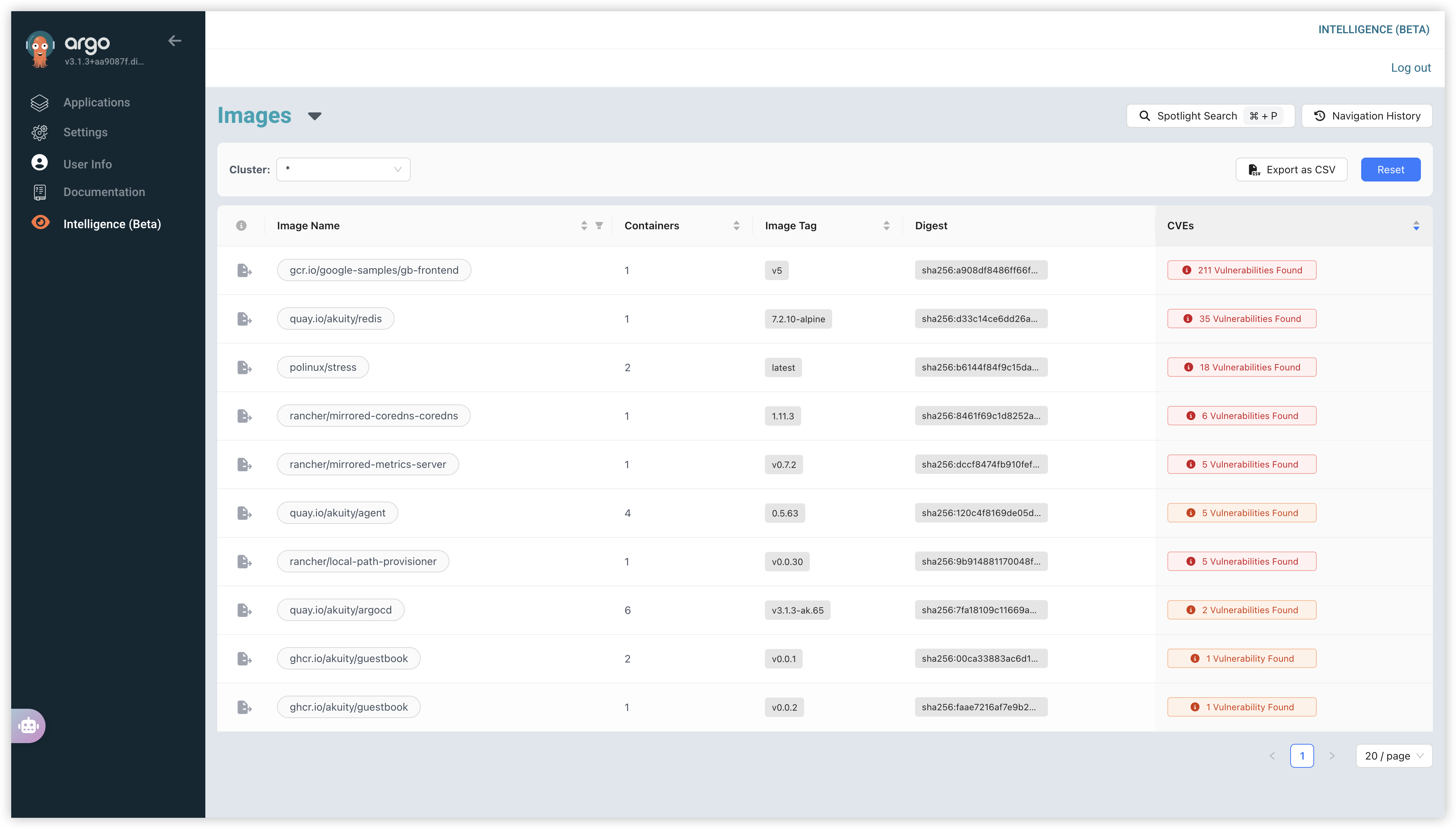Go to Intelligence (Beta) in the sidebar
1456x829 pixels.
(x=112, y=224)
